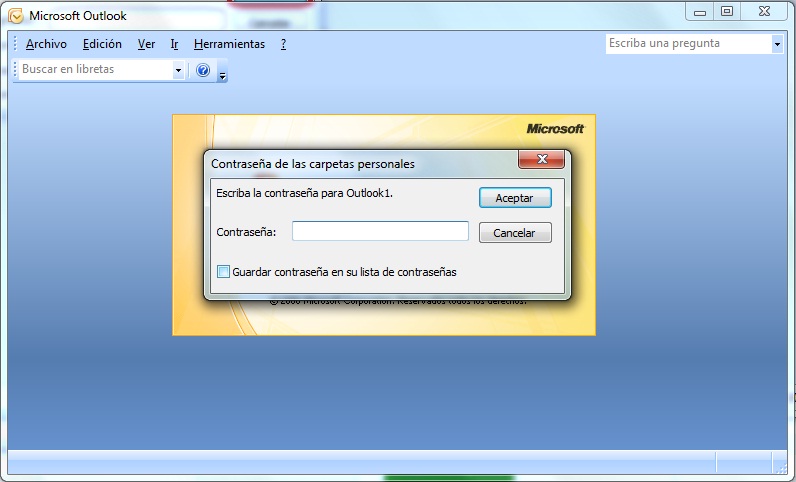Screen dimensions: 796x482
Task: Focus the Contraseña password field
Action: tap(380, 231)
